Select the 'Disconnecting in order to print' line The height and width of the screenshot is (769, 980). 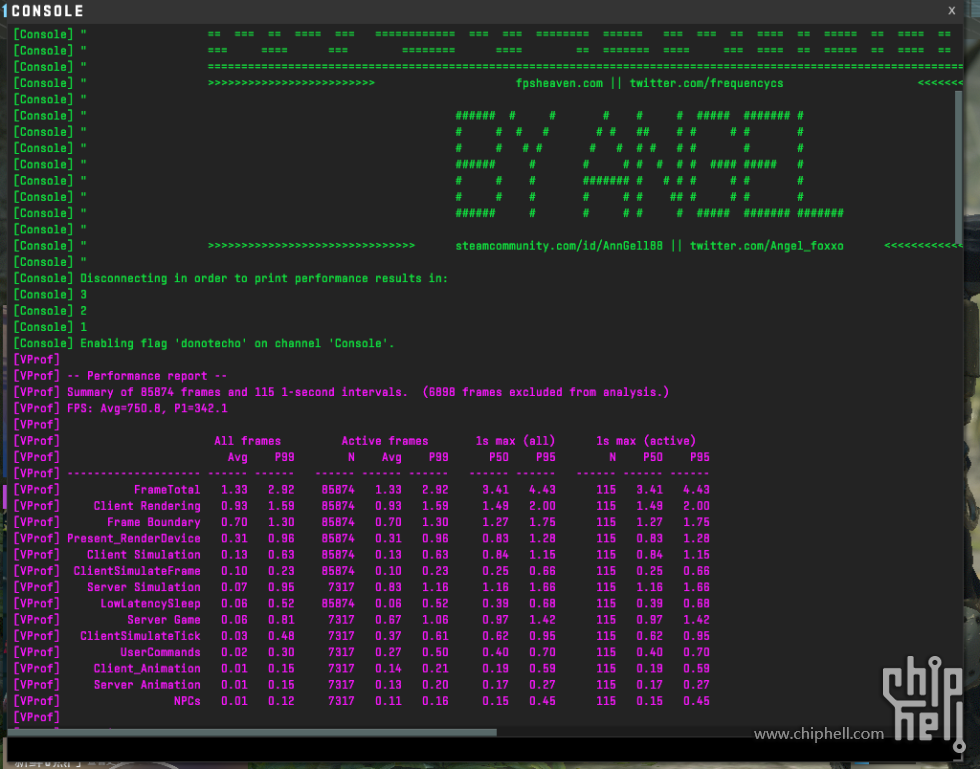click(264, 279)
